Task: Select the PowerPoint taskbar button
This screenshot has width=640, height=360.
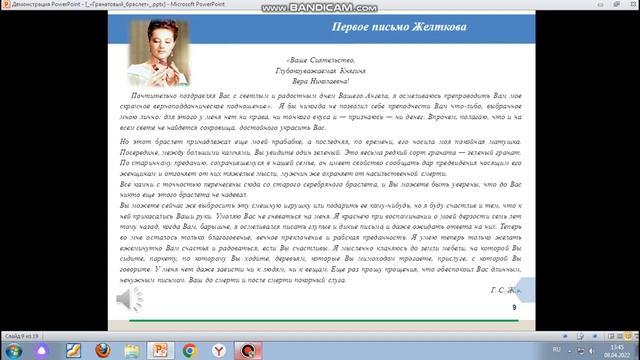Action: pyautogui.click(x=160, y=350)
